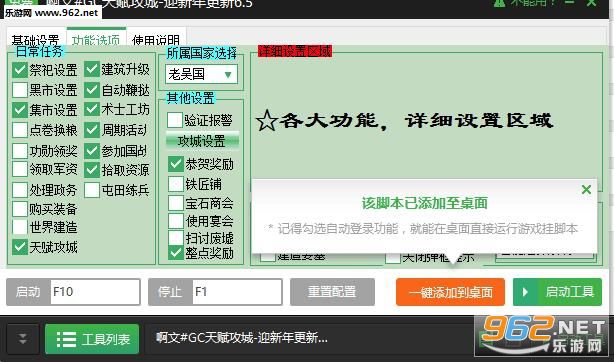Screen dimensions: 614x362
Task: Check the 验证报警 option
Action: 175,120
